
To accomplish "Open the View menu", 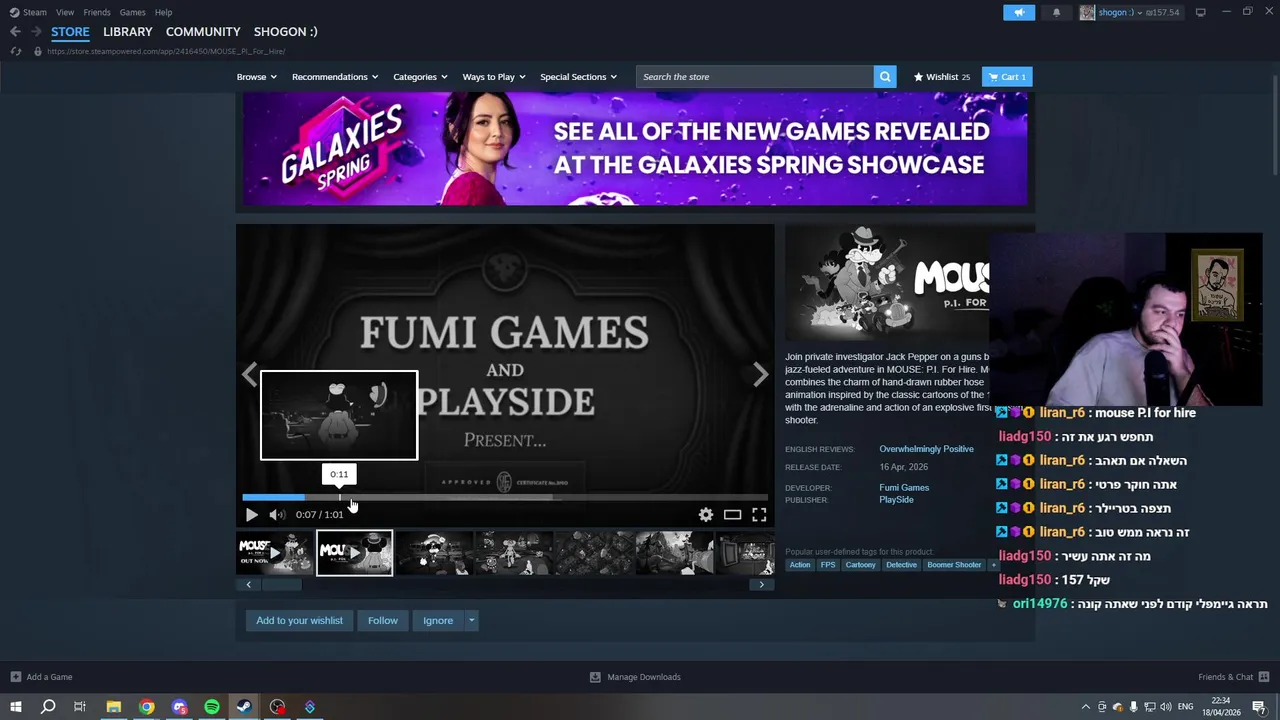I will pos(65,12).
